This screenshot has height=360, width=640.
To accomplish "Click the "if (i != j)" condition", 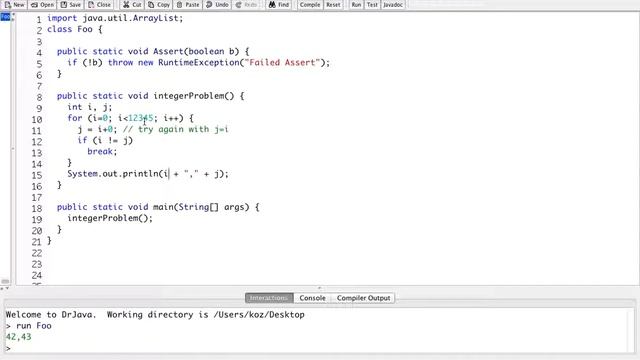I will pos(105,140).
